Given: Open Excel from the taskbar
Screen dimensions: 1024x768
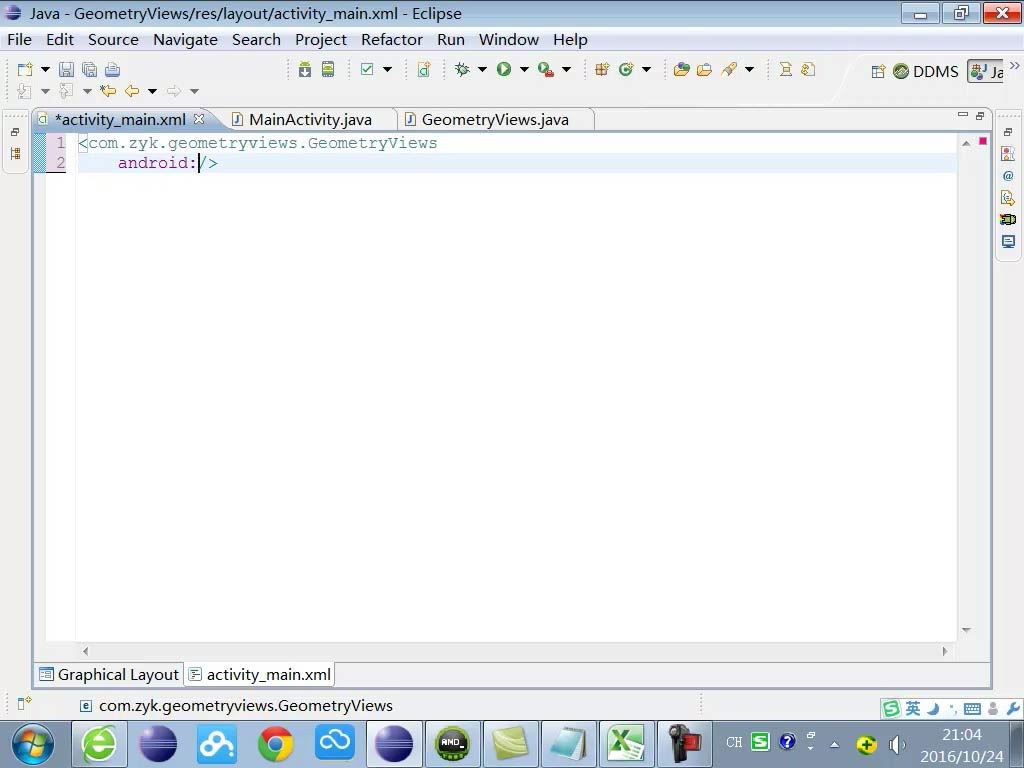Looking at the screenshot, I should pyautogui.click(x=627, y=744).
